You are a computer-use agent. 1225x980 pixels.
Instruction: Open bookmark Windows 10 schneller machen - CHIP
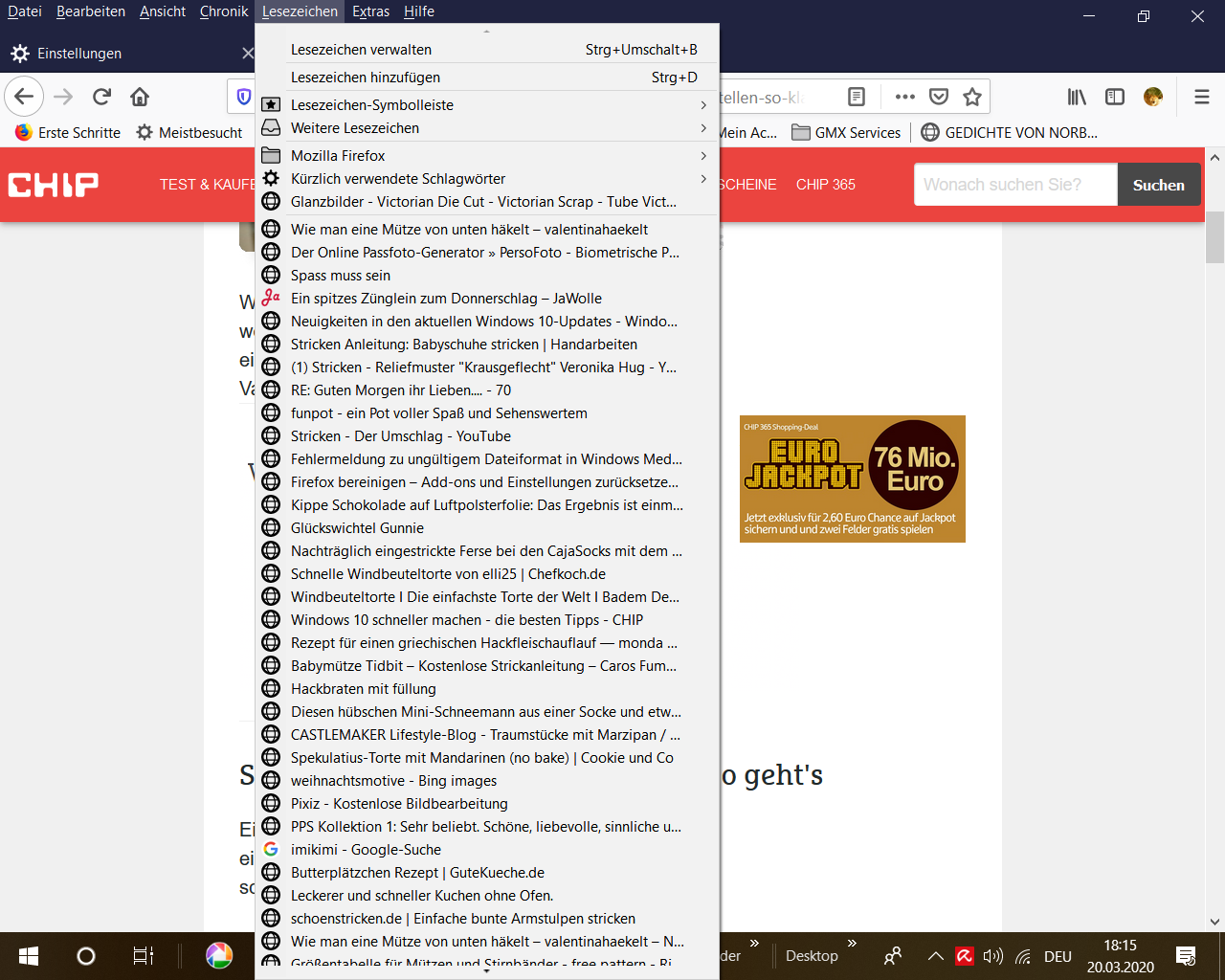coord(487,620)
